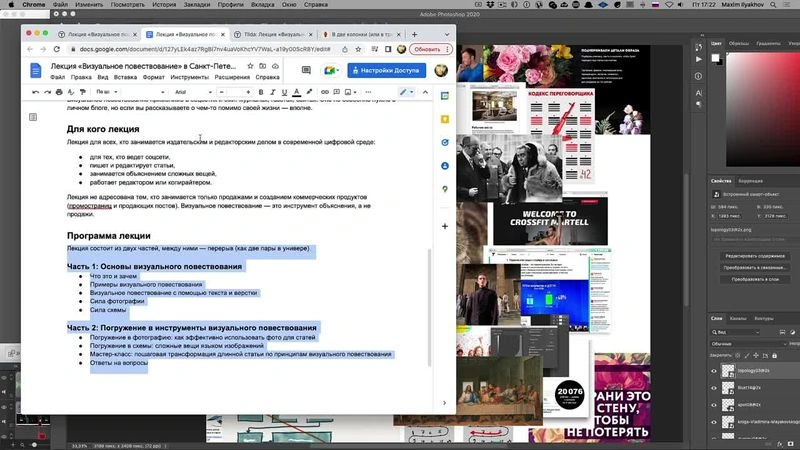Open the Contacts side panel icon
Viewport: 800px width, 450px height.
445,166
